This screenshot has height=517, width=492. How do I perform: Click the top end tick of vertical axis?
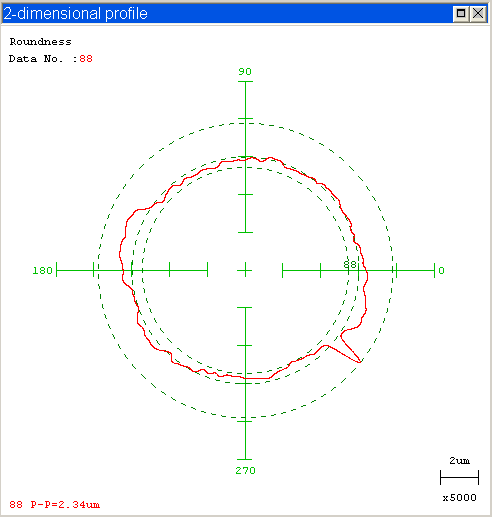245,81
